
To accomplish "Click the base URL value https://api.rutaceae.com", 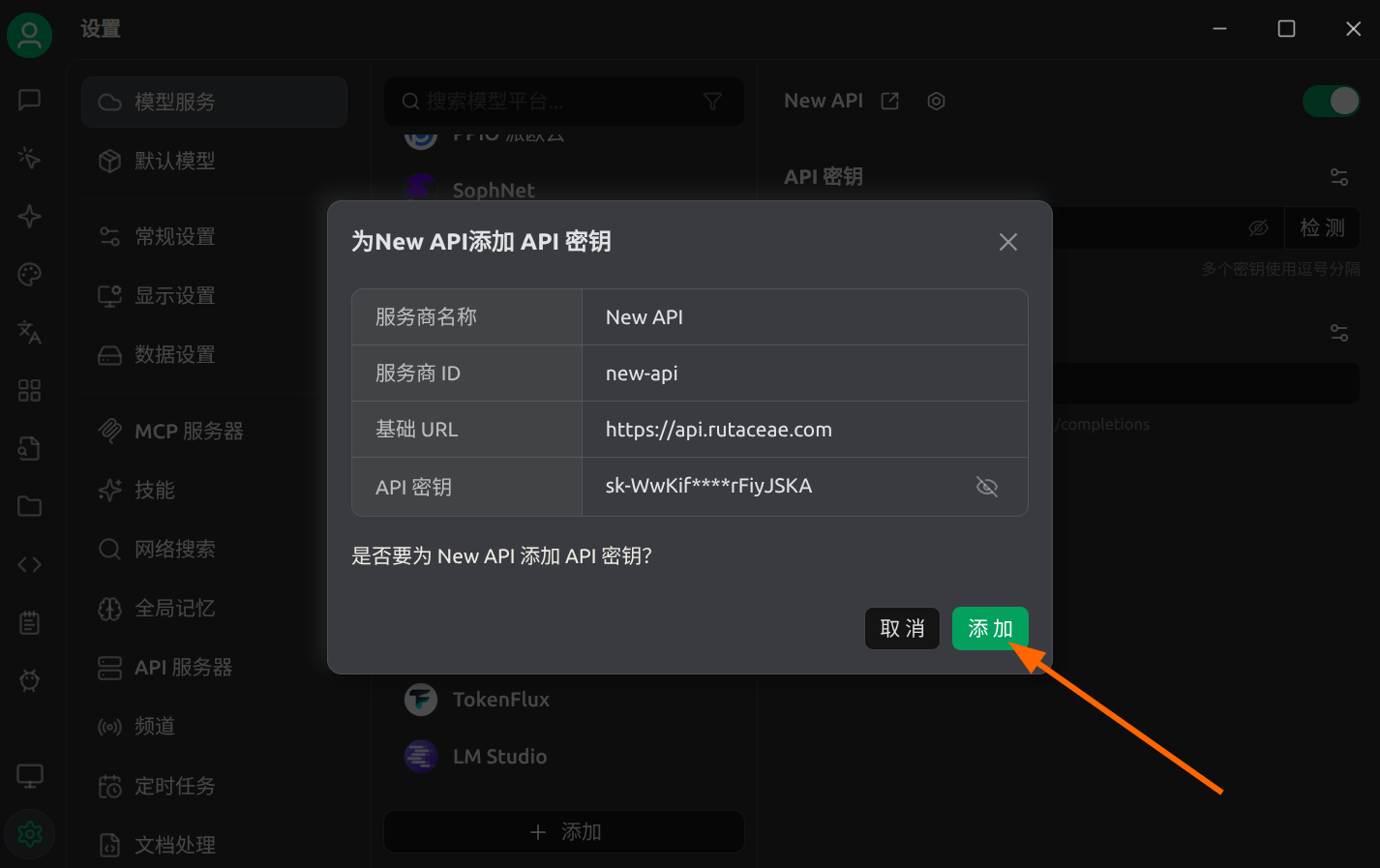I will [x=719, y=430].
